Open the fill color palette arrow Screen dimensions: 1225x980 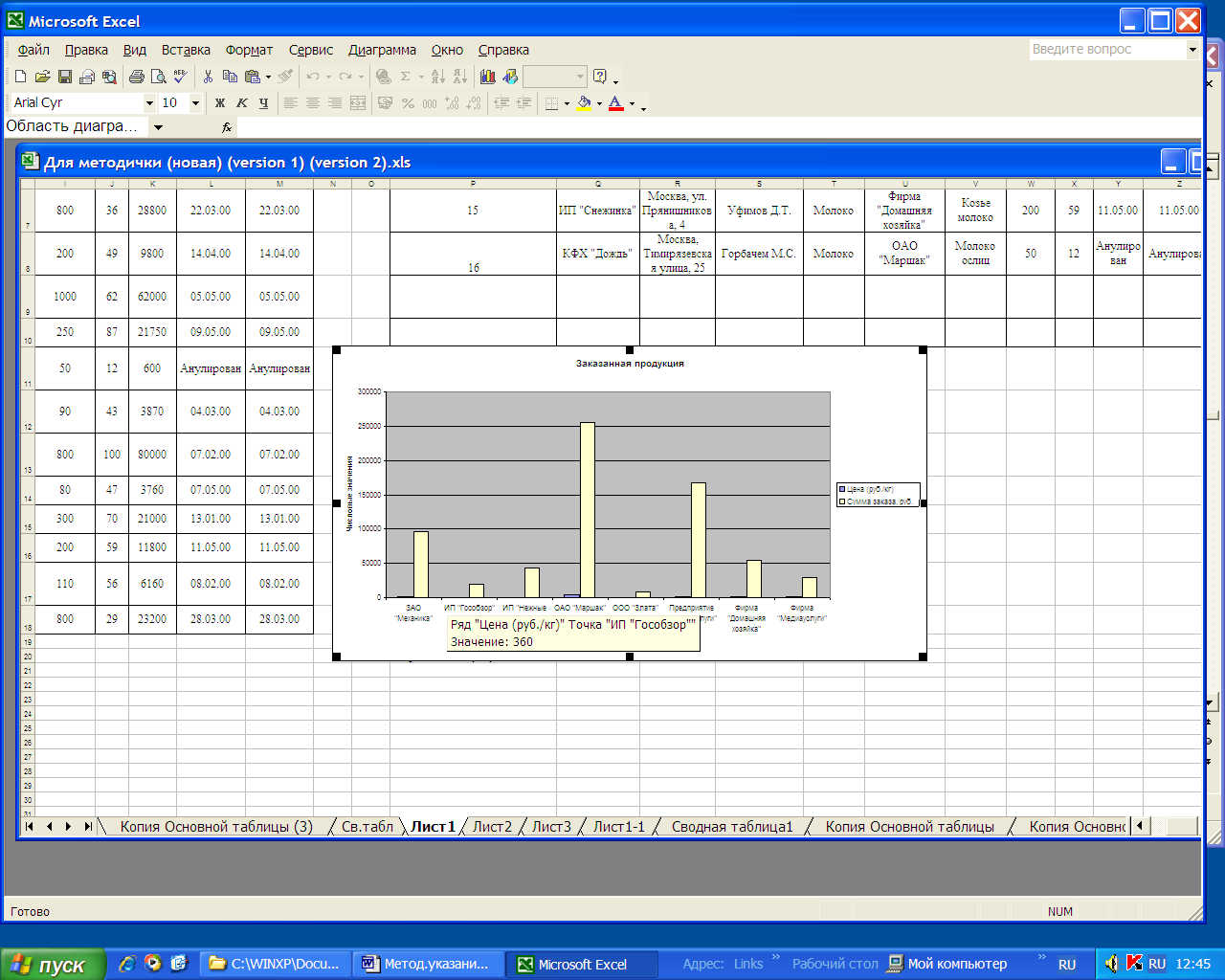click(x=599, y=102)
